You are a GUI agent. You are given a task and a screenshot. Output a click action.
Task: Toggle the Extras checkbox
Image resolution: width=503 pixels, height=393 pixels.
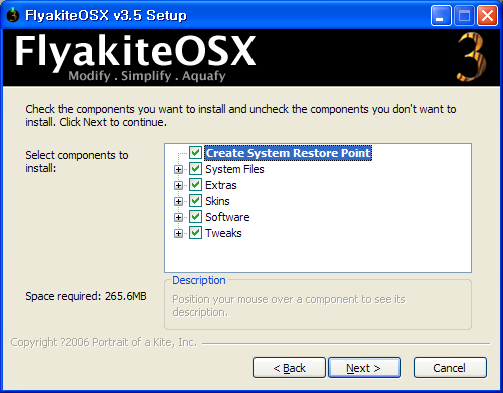coord(195,185)
